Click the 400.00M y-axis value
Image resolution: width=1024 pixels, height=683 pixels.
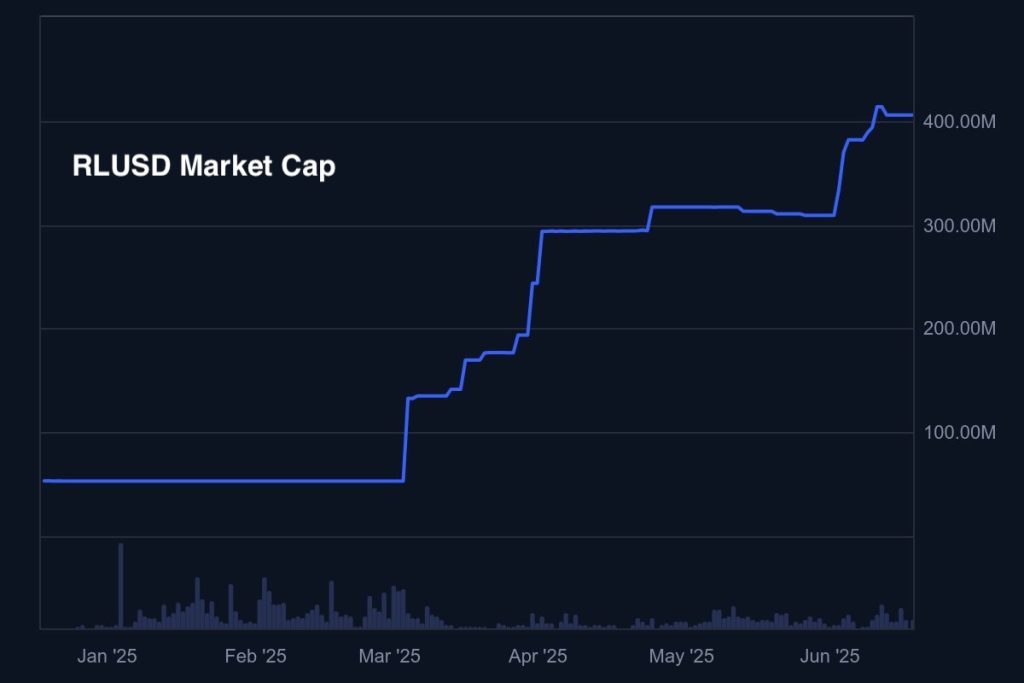958,122
